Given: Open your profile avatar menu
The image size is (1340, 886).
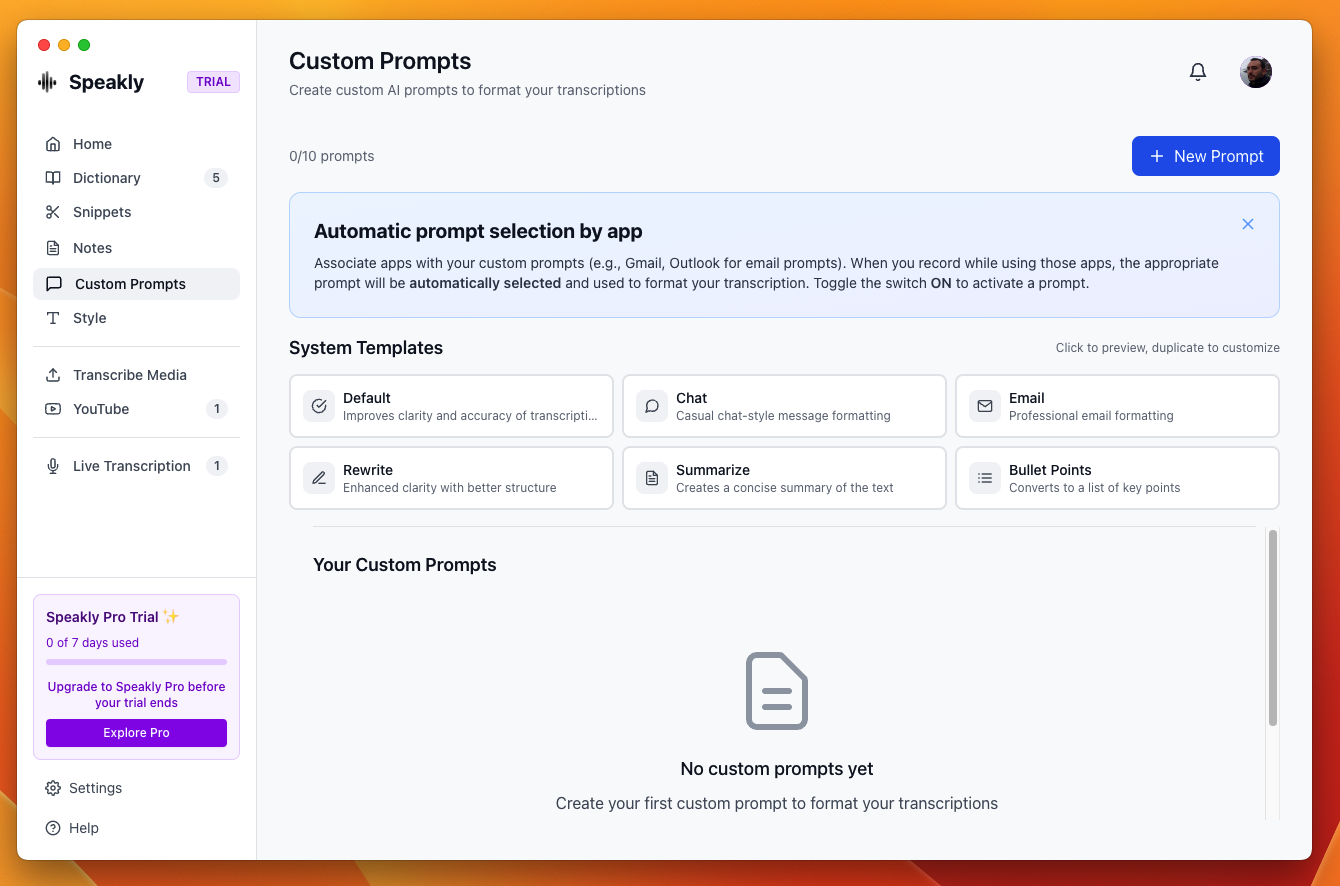Looking at the screenshot, I should 1255,71.
